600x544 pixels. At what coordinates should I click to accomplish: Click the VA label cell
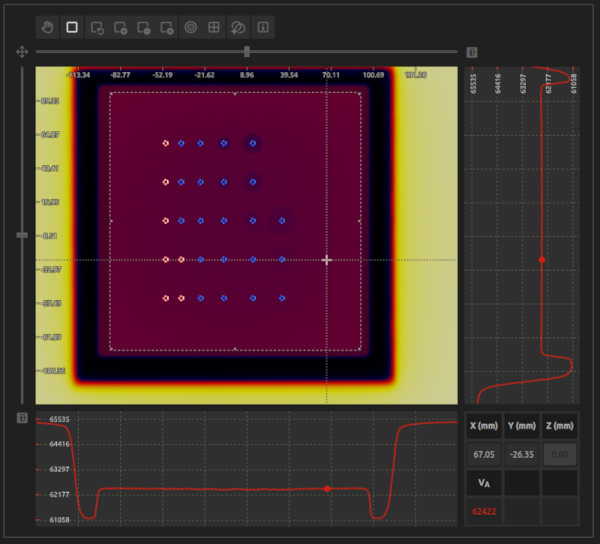(x=484, y=483)
